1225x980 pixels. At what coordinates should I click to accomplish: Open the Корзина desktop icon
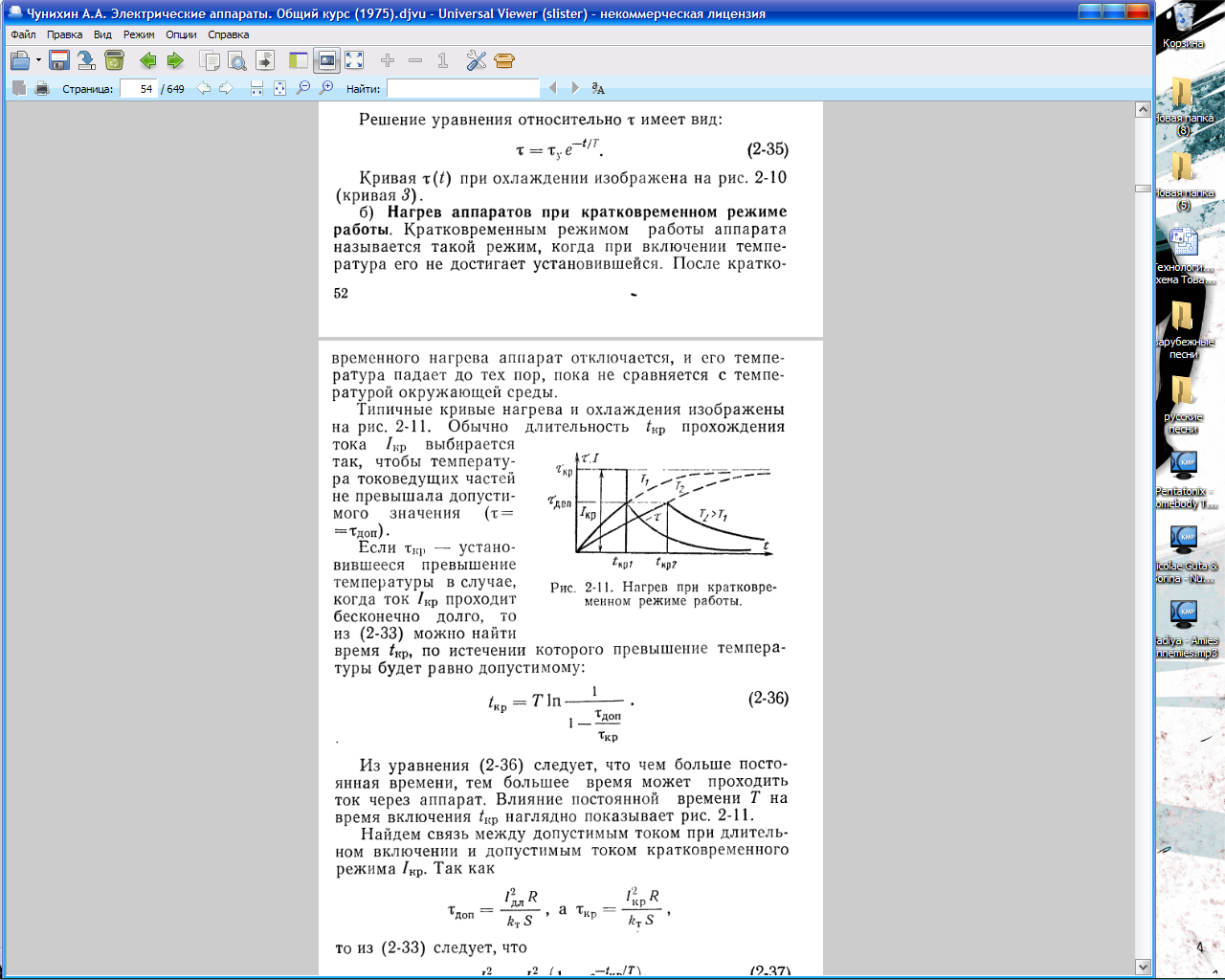click(1184, 27)
